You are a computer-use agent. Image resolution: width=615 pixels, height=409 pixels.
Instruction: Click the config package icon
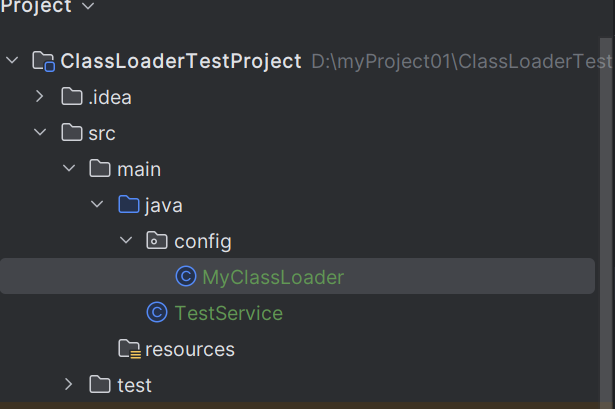[x=157, y=241]
